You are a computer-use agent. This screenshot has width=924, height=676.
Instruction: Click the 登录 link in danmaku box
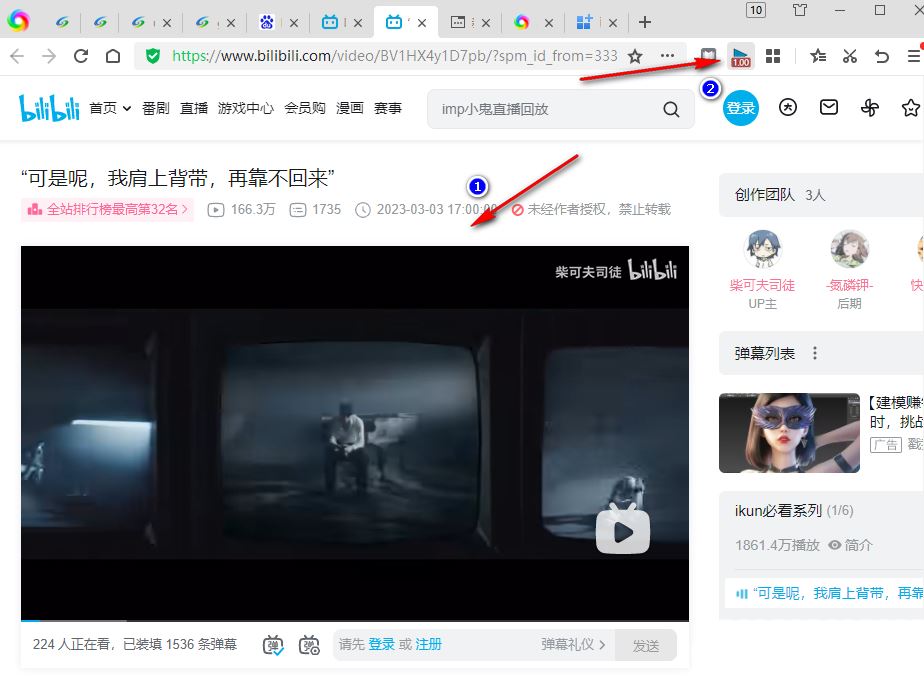point(381,645)
